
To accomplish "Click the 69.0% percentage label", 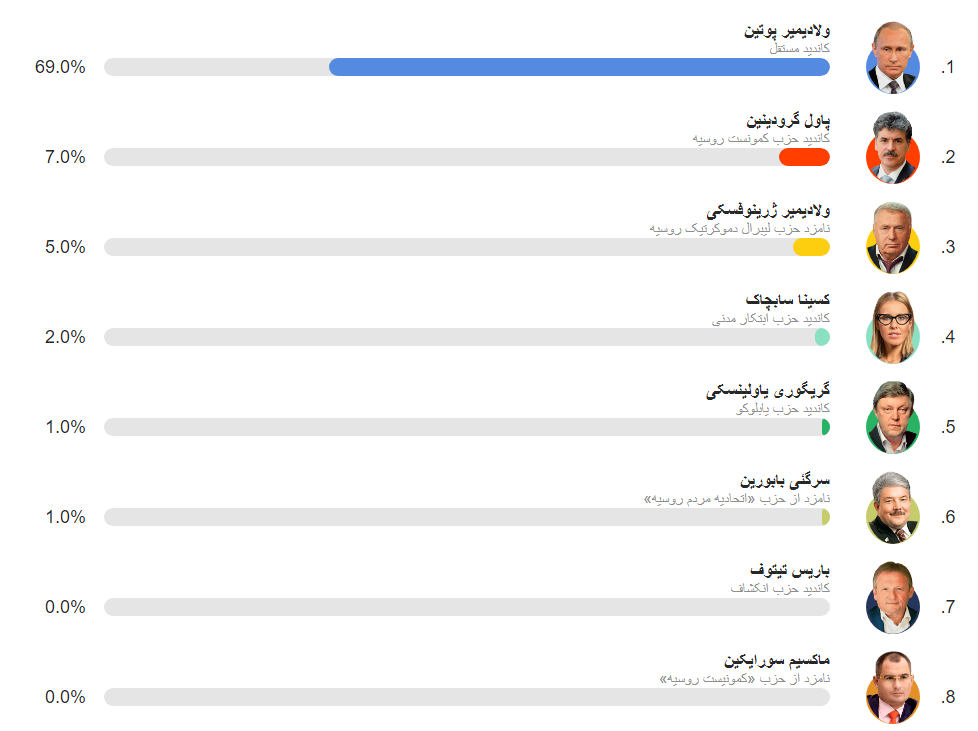I will pos(61,67).
